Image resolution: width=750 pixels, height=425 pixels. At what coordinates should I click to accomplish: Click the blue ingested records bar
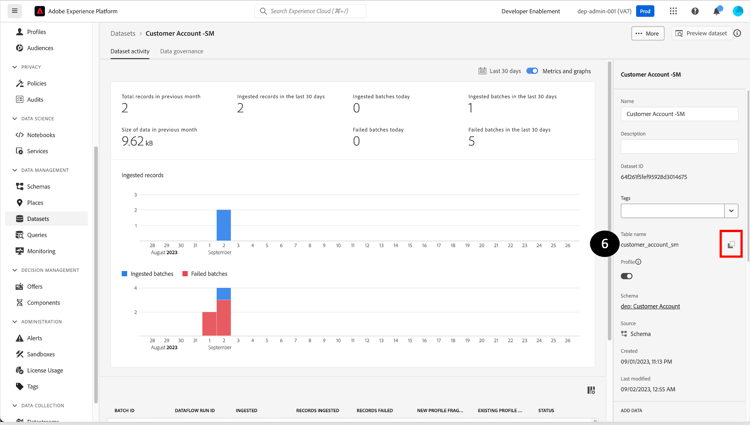click(x=223, y=225)
